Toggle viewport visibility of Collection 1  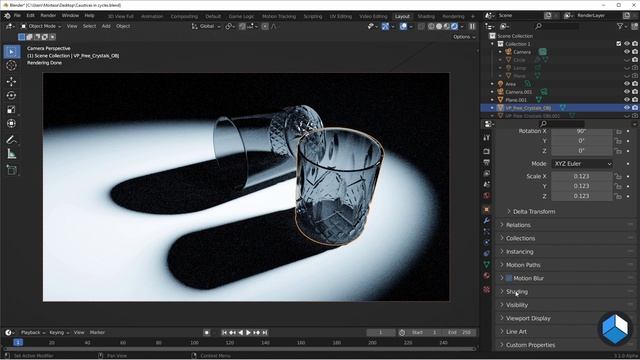627,44
